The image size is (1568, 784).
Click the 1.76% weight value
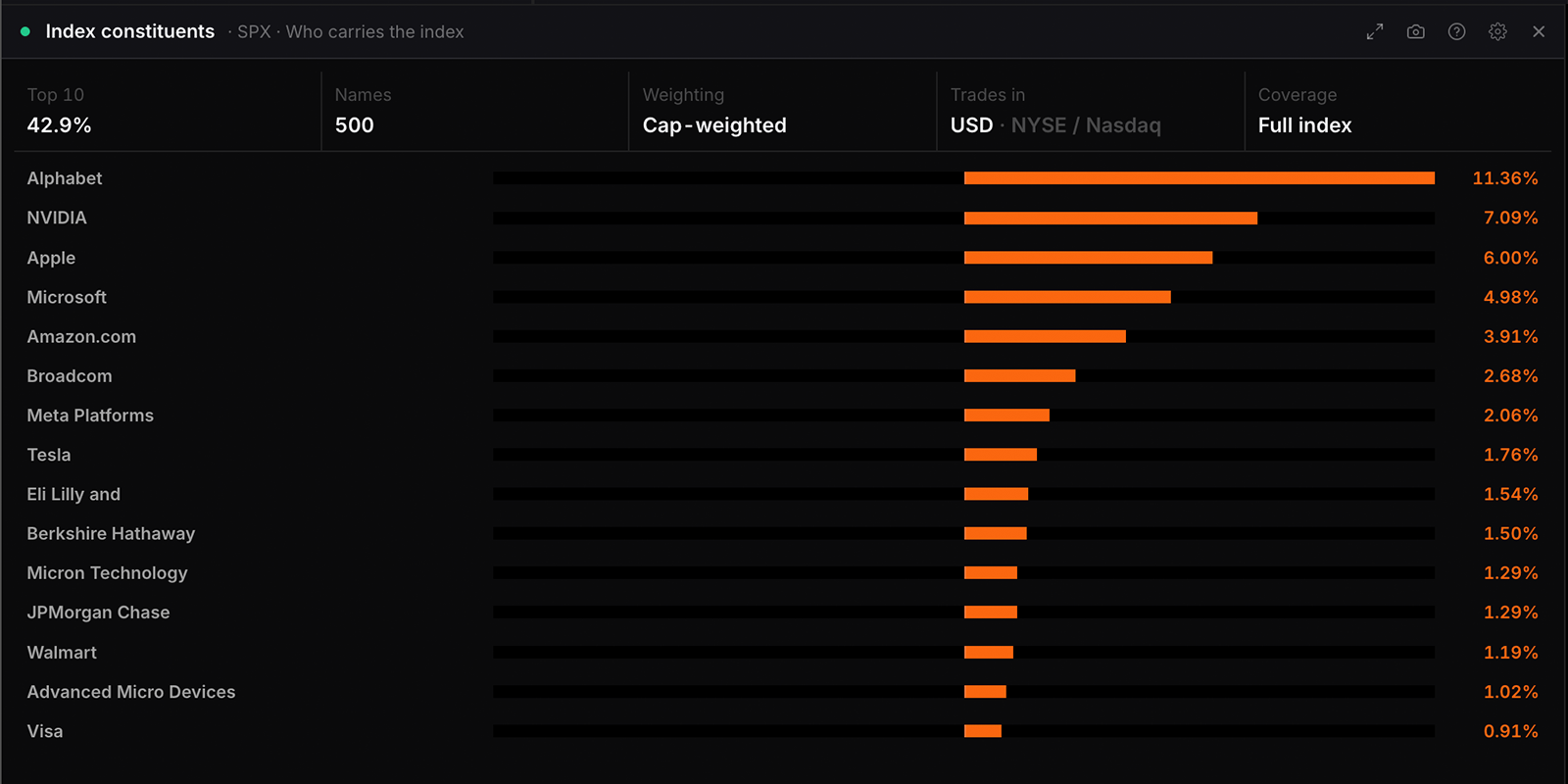click(1510, 455)
